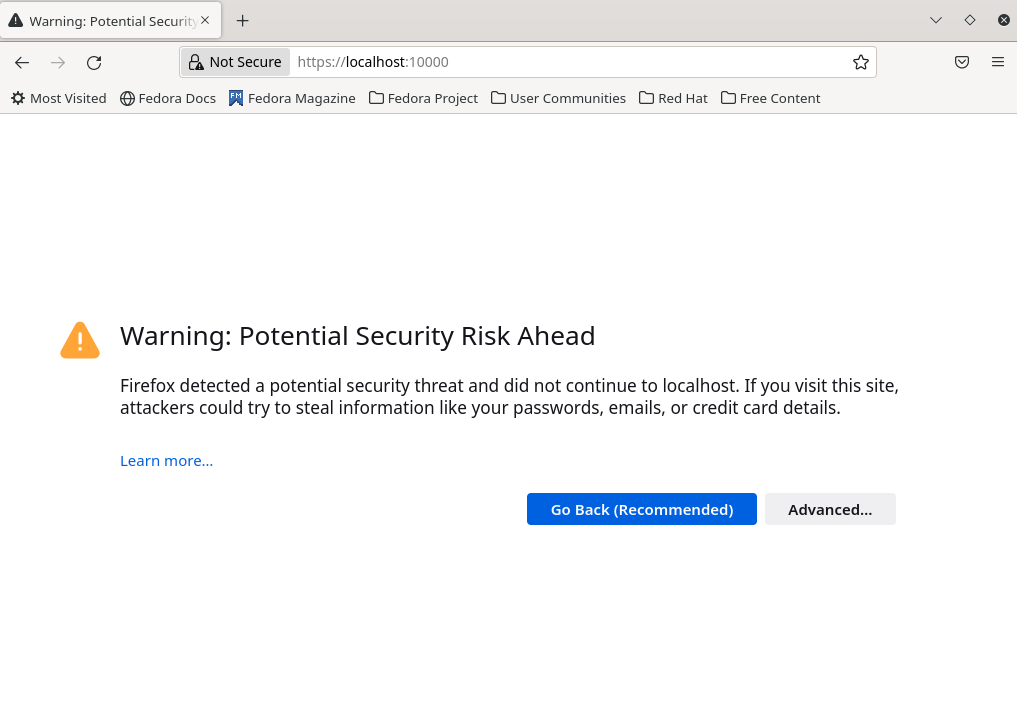
Task: Open a new tab with plus icon
Action: [242, 20]
